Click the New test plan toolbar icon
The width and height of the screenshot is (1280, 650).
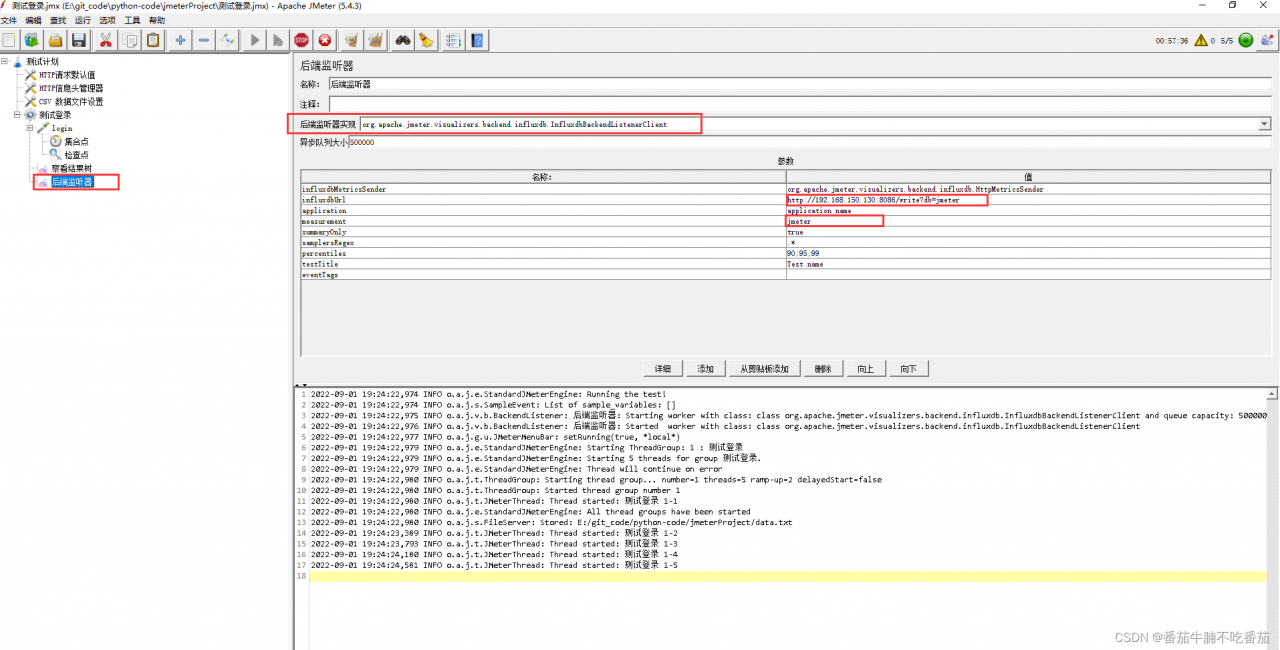click(9, 40)
